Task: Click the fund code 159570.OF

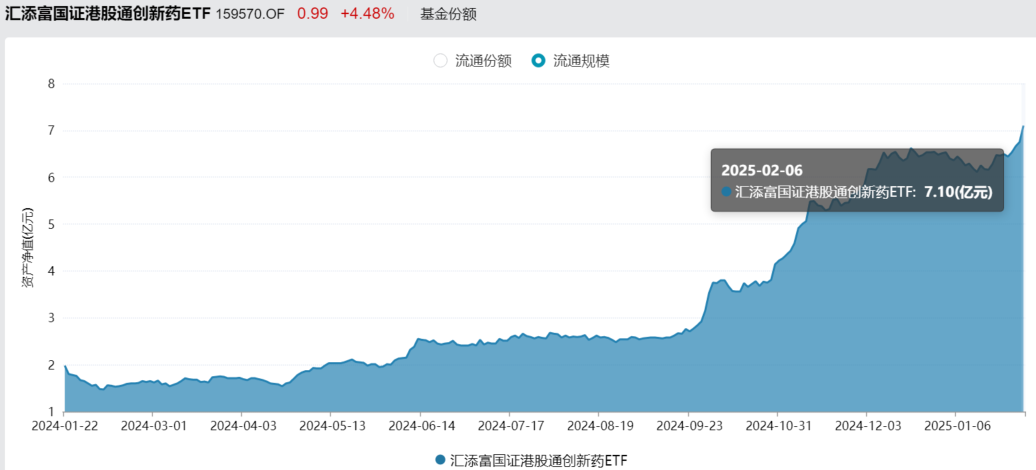Action: [250, 14]
